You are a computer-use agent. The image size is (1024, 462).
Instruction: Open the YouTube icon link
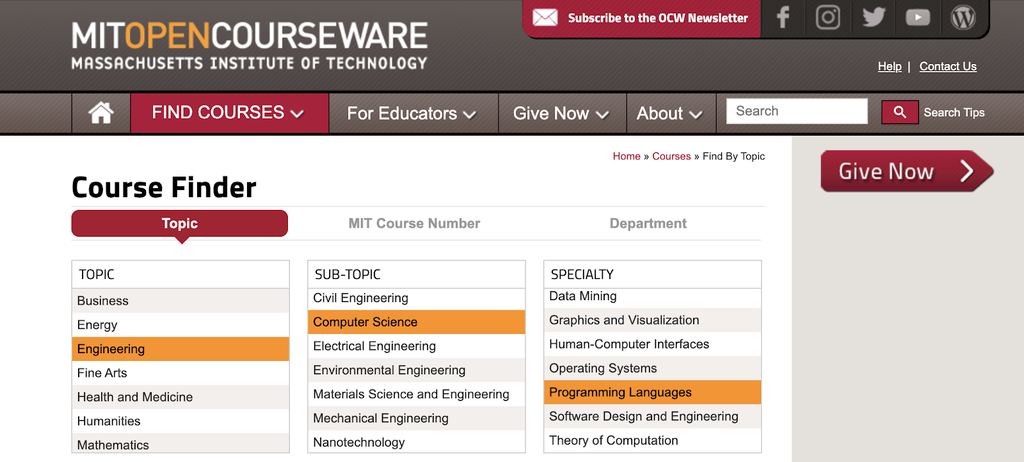pos(918,17)
